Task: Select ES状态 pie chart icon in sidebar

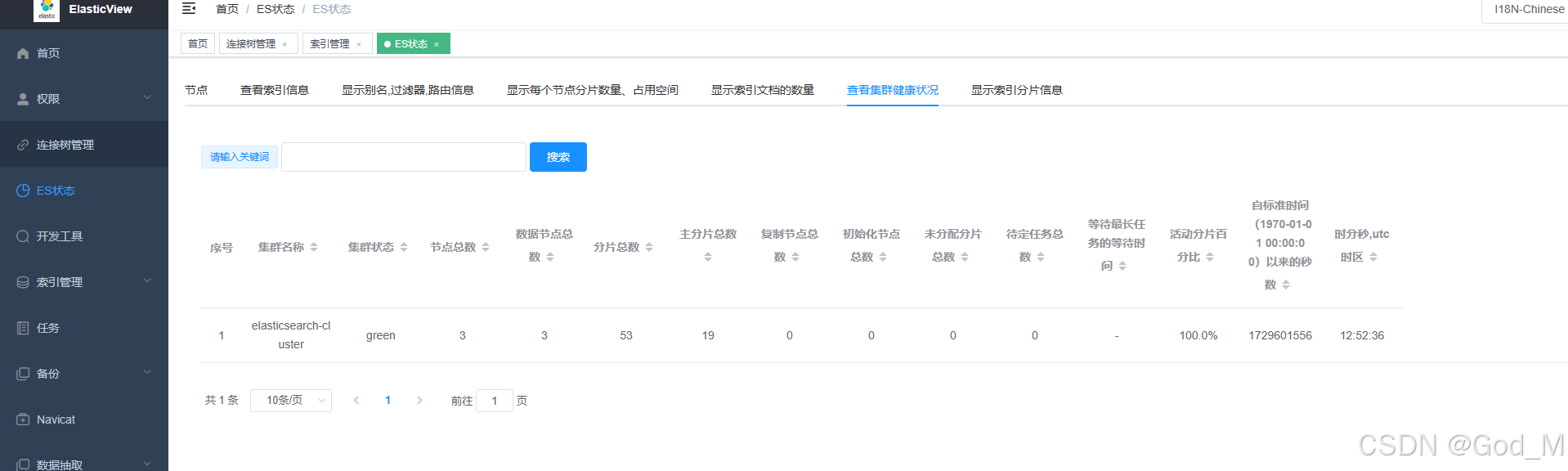Action: click(23, 191)
